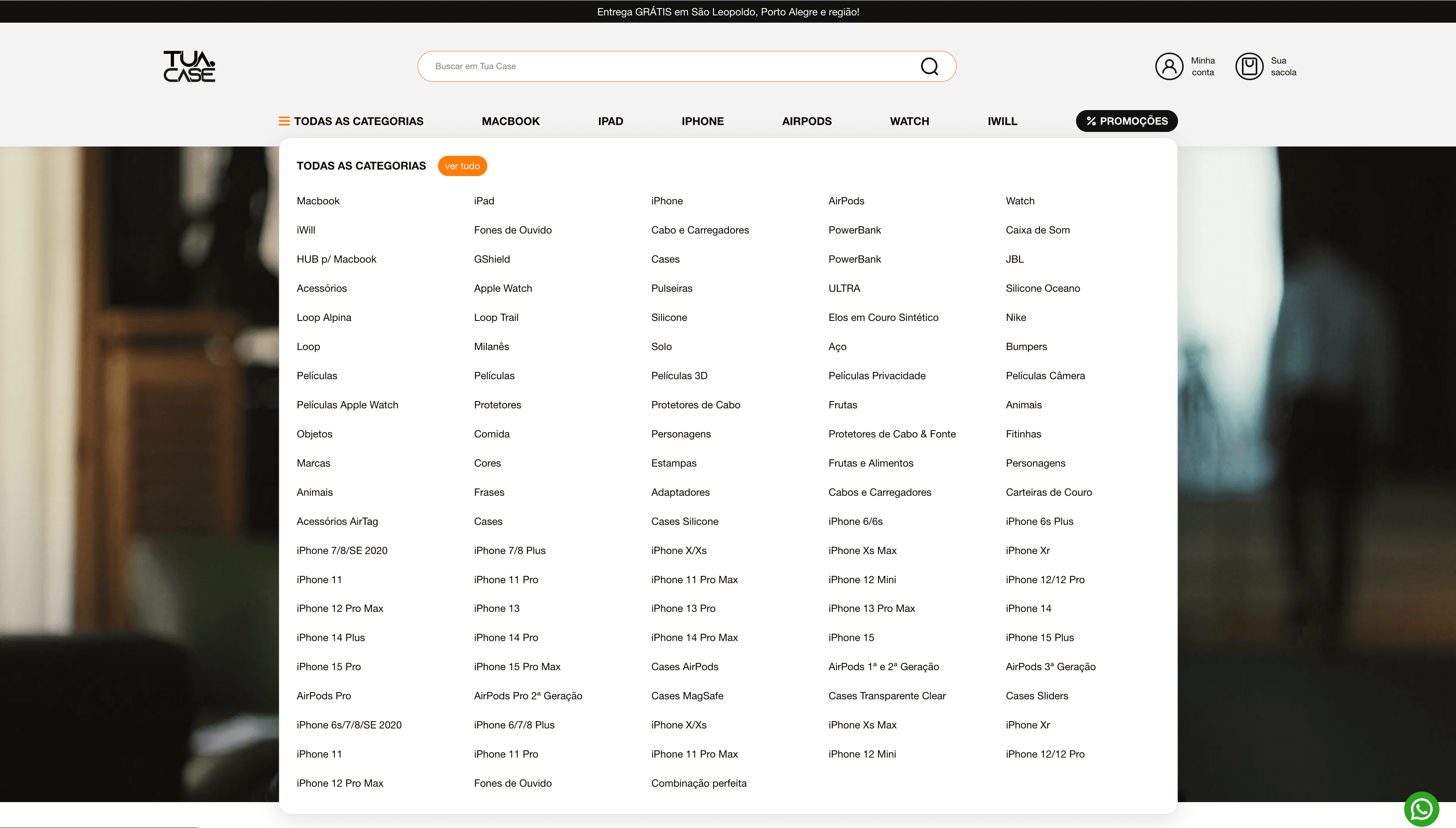Open the JBL category
Screen dimensions: 1456x828
click(1015, 259)
